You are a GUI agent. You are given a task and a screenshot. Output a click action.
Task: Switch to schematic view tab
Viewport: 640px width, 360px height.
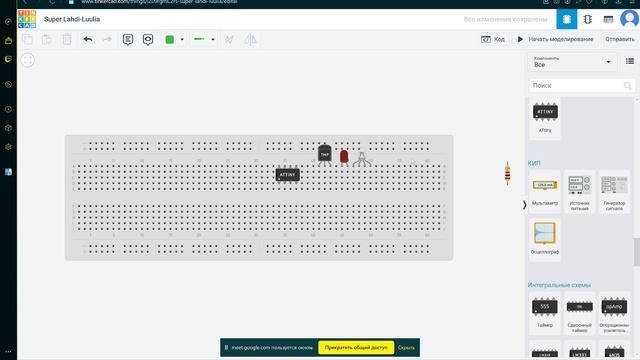coord(587,19)
